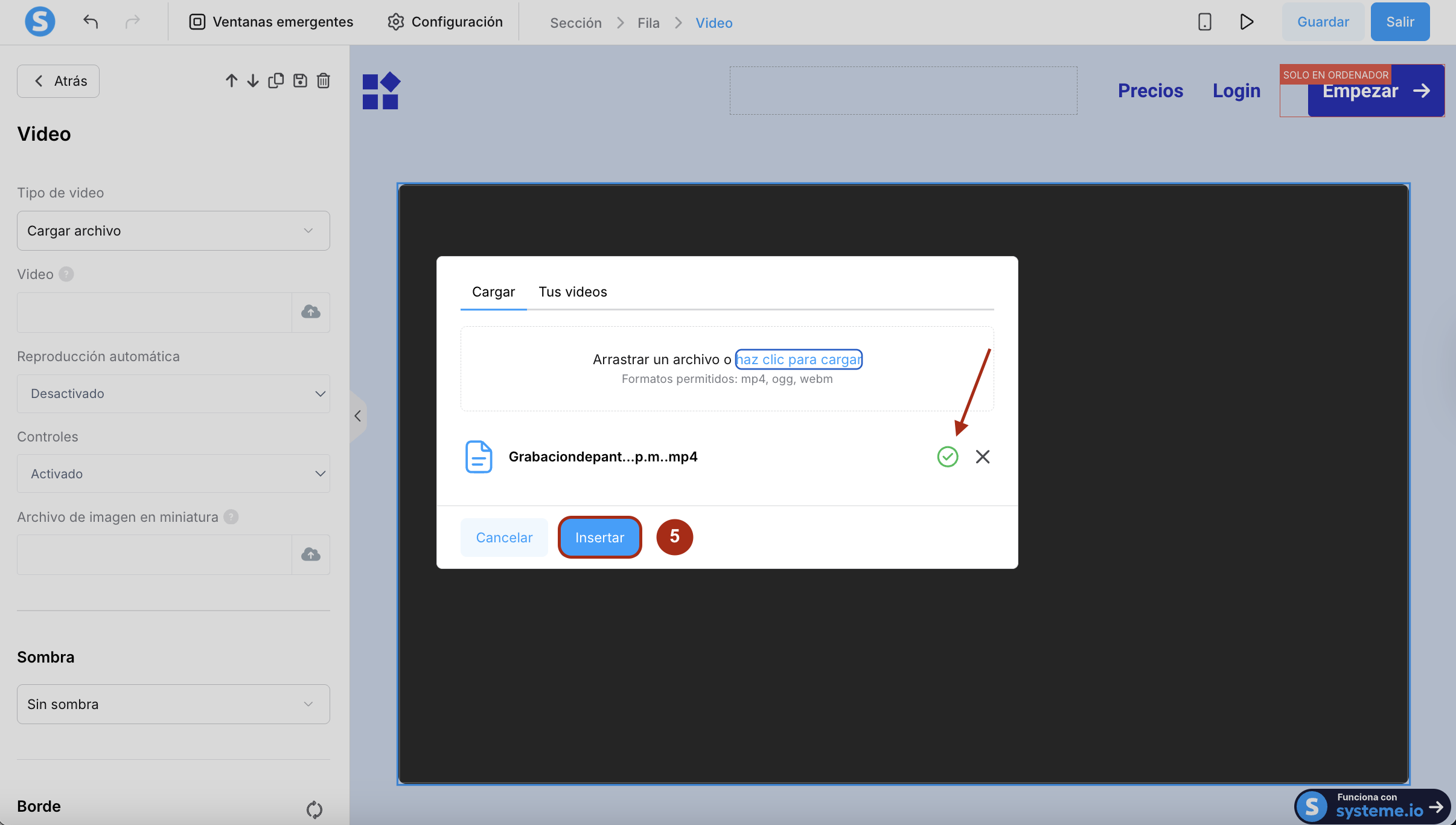Click the undo arrow icon
1456x825 pixels.
(91, 22)
